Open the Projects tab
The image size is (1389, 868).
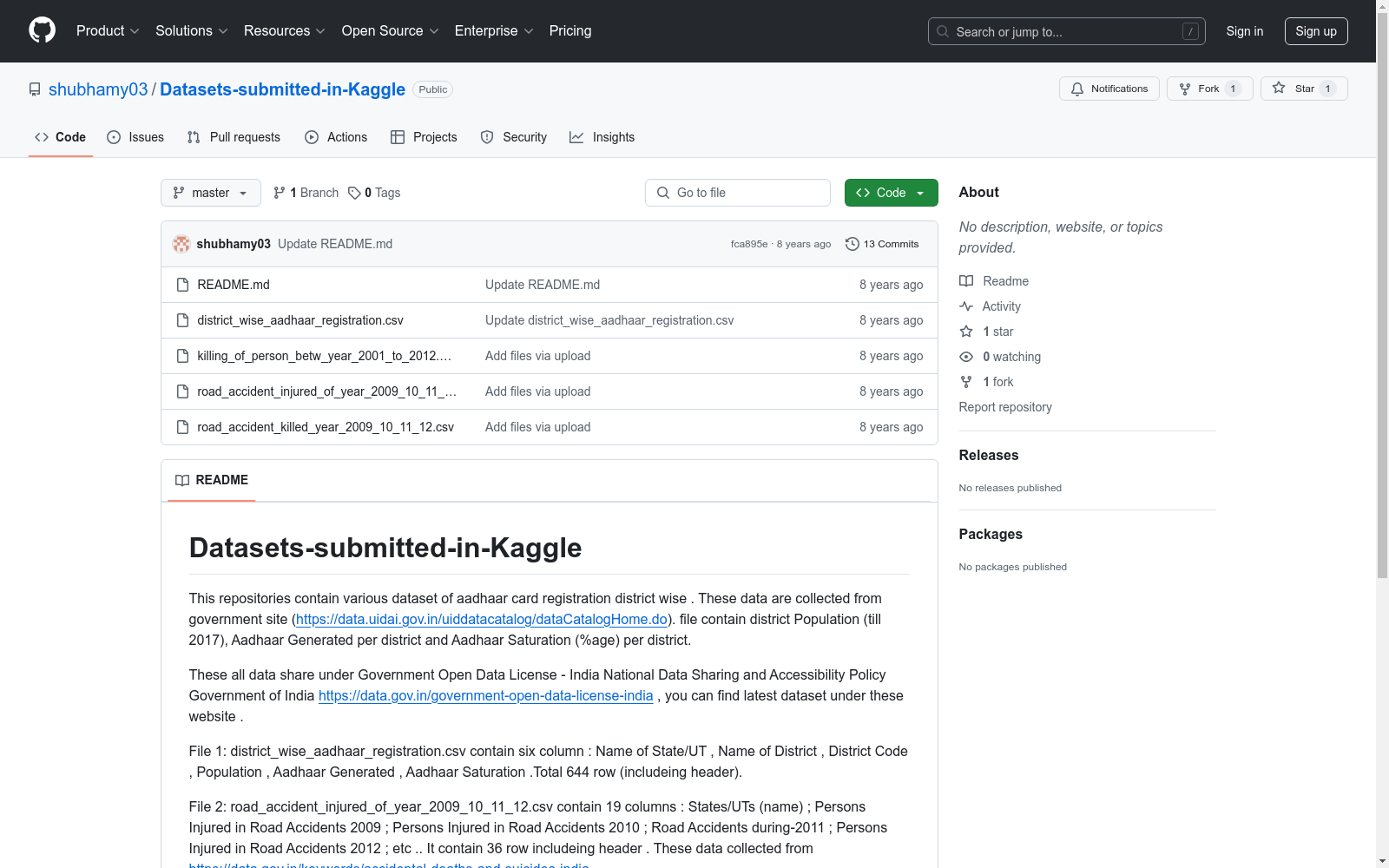coord(424,137)
